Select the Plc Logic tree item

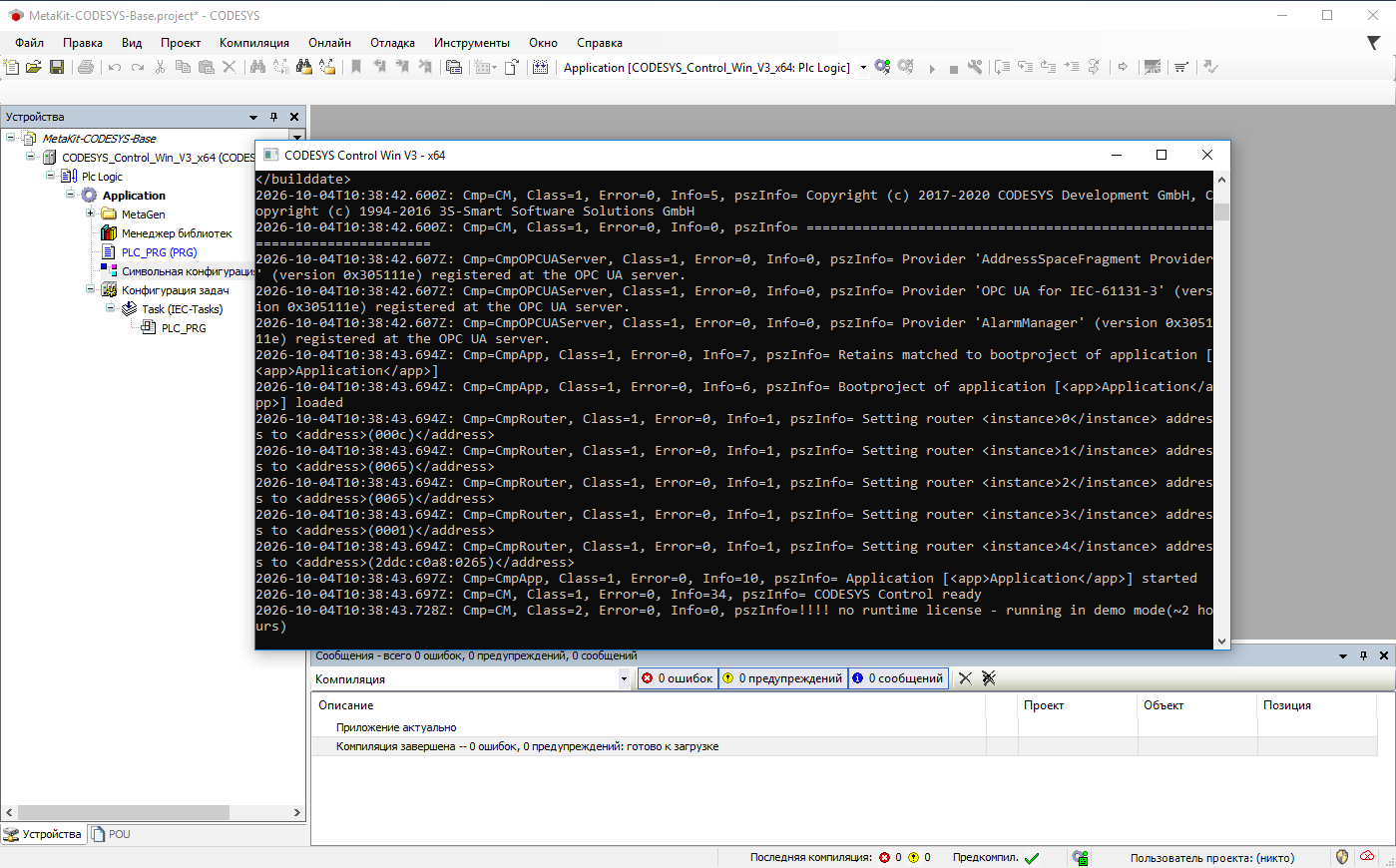click(x=102, y=177)
